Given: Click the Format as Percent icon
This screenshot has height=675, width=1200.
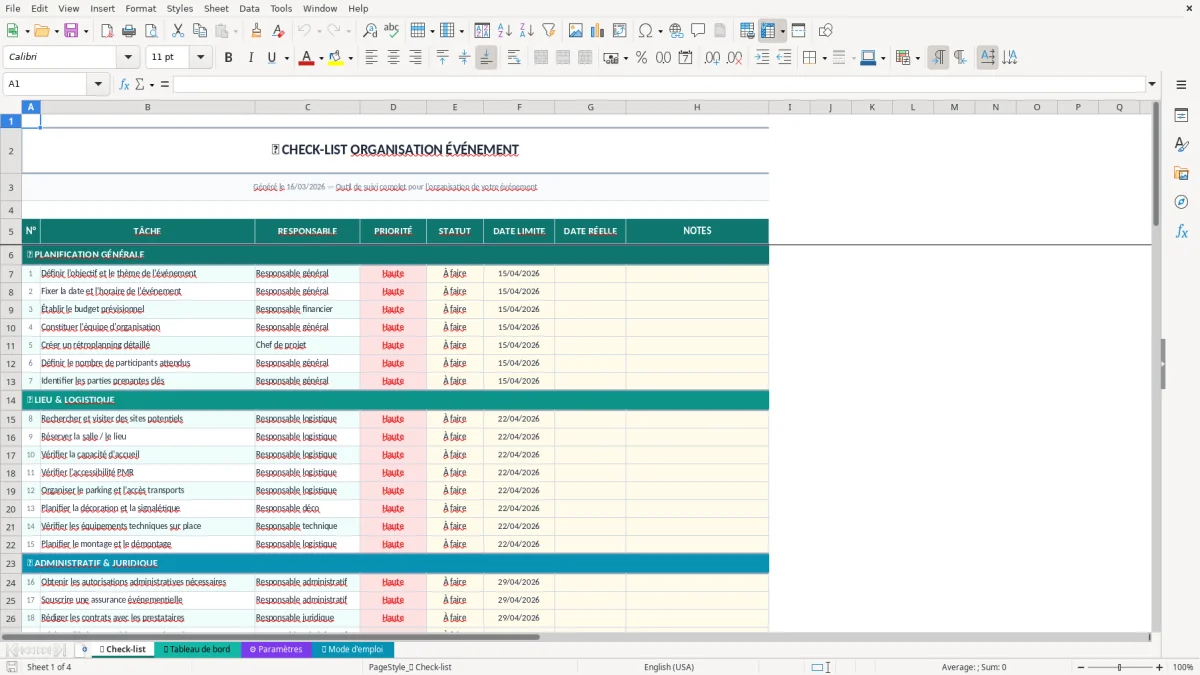Looking at the screenshot, I should pyautogui.click(x=641, y=58).
